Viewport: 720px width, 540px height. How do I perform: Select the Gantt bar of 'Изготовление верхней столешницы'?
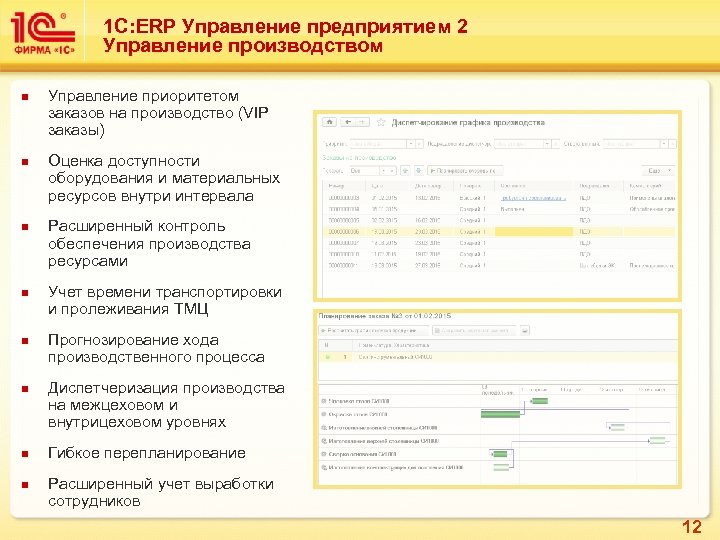point(657,441)
